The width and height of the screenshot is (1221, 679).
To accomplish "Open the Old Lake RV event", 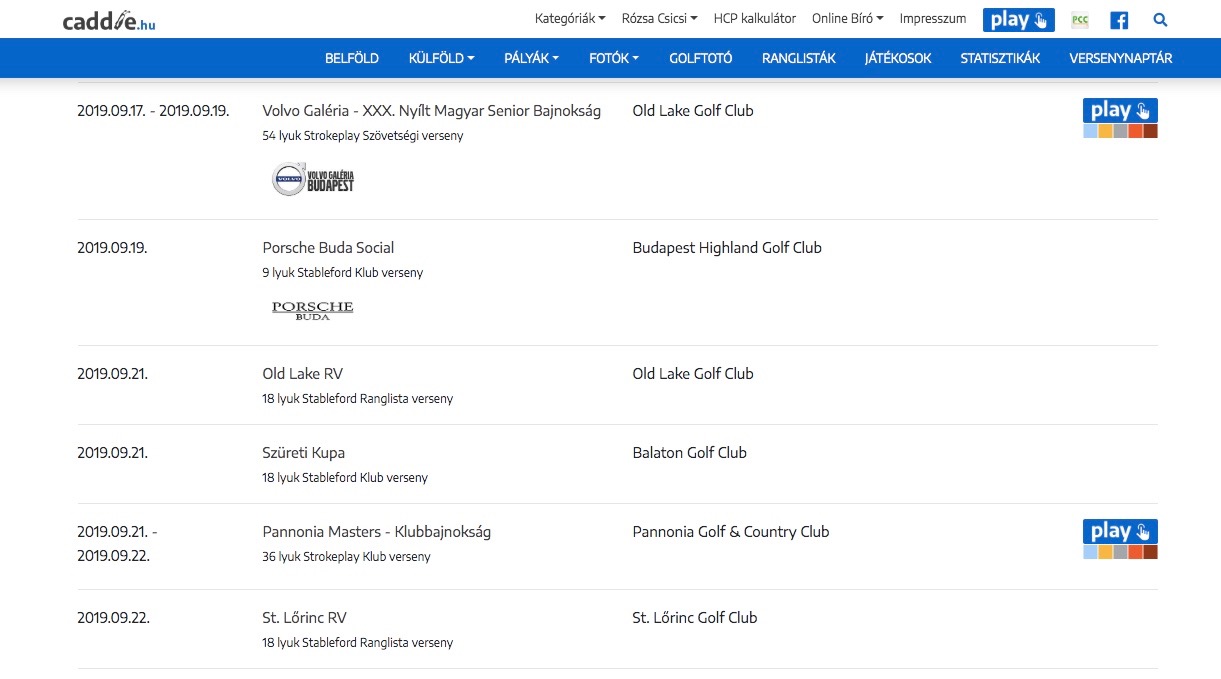I will (303, 374).
